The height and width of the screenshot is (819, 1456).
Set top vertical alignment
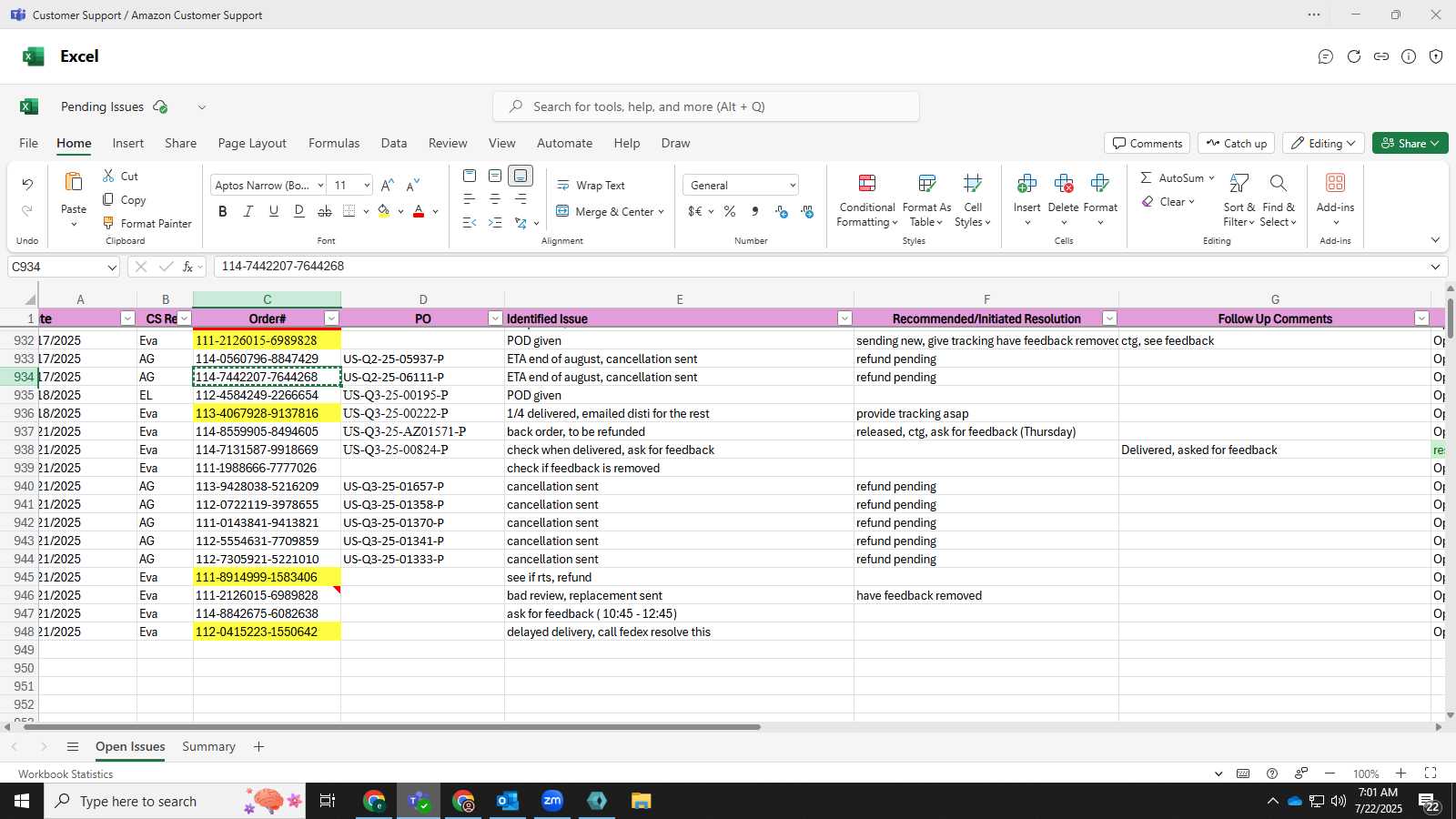coord(470,176)
